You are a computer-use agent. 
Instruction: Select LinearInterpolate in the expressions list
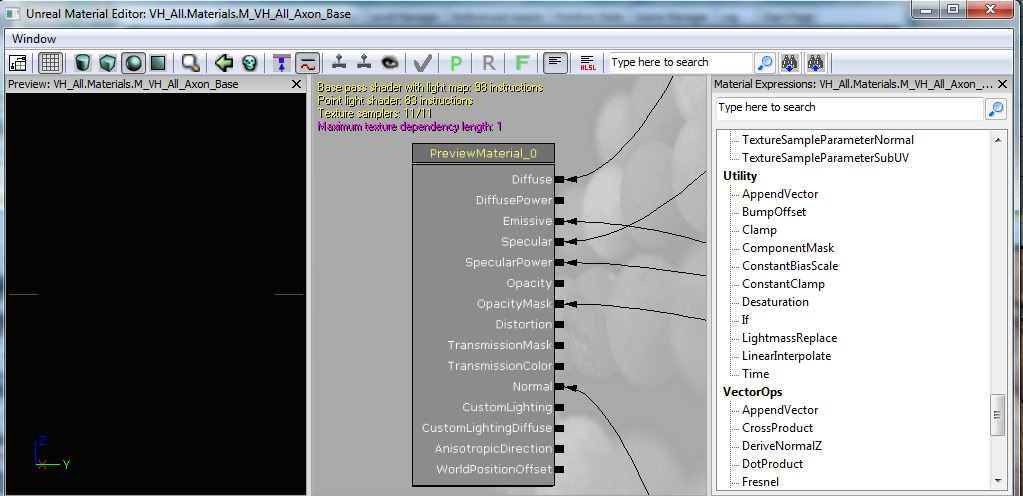coord(786,356)
